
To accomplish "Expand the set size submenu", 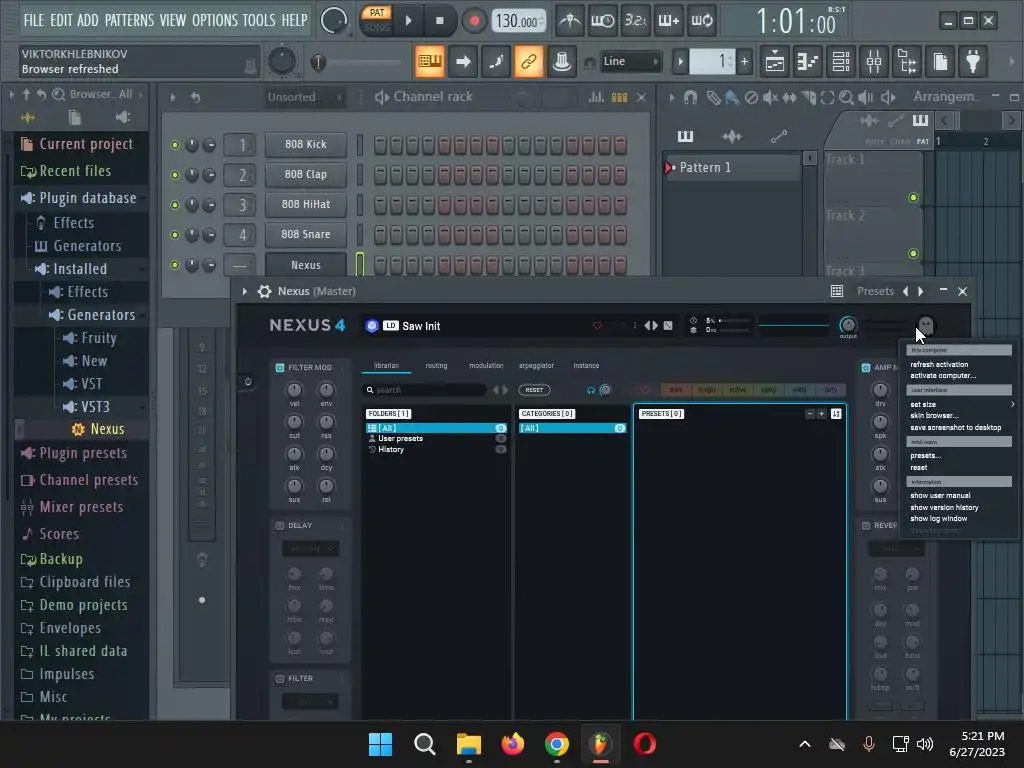I will pyautogui.click(x=960, y=404).
